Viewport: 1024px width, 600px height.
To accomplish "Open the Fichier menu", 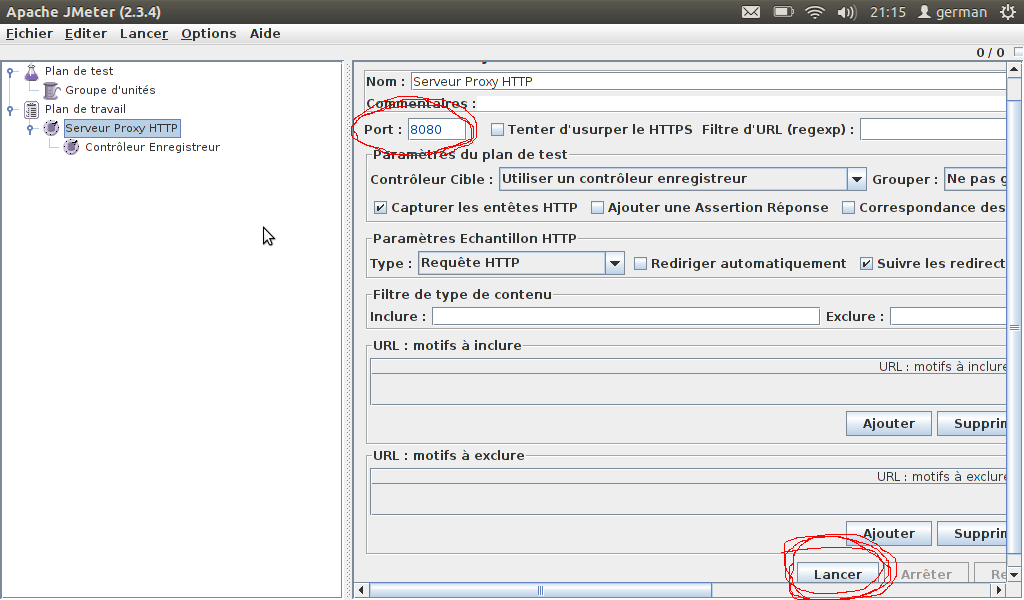I will point(29,33).
